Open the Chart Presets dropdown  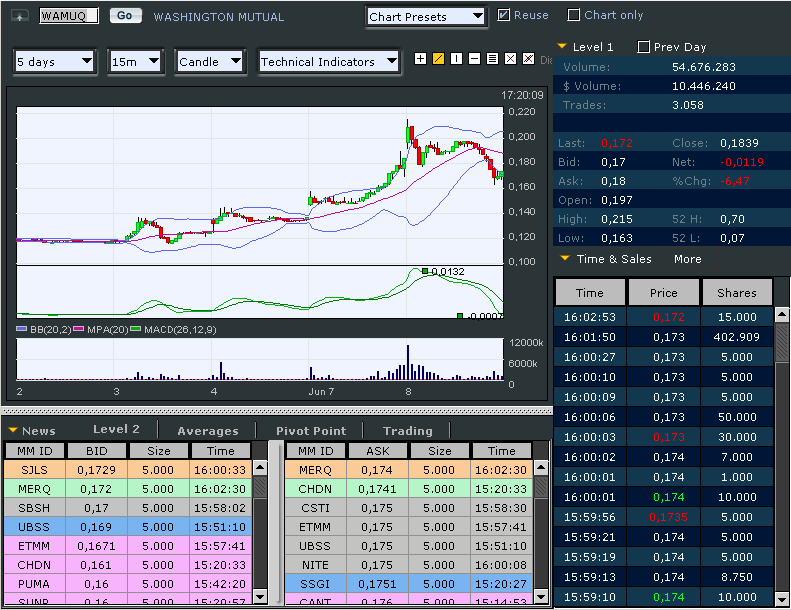pos(425,16)
